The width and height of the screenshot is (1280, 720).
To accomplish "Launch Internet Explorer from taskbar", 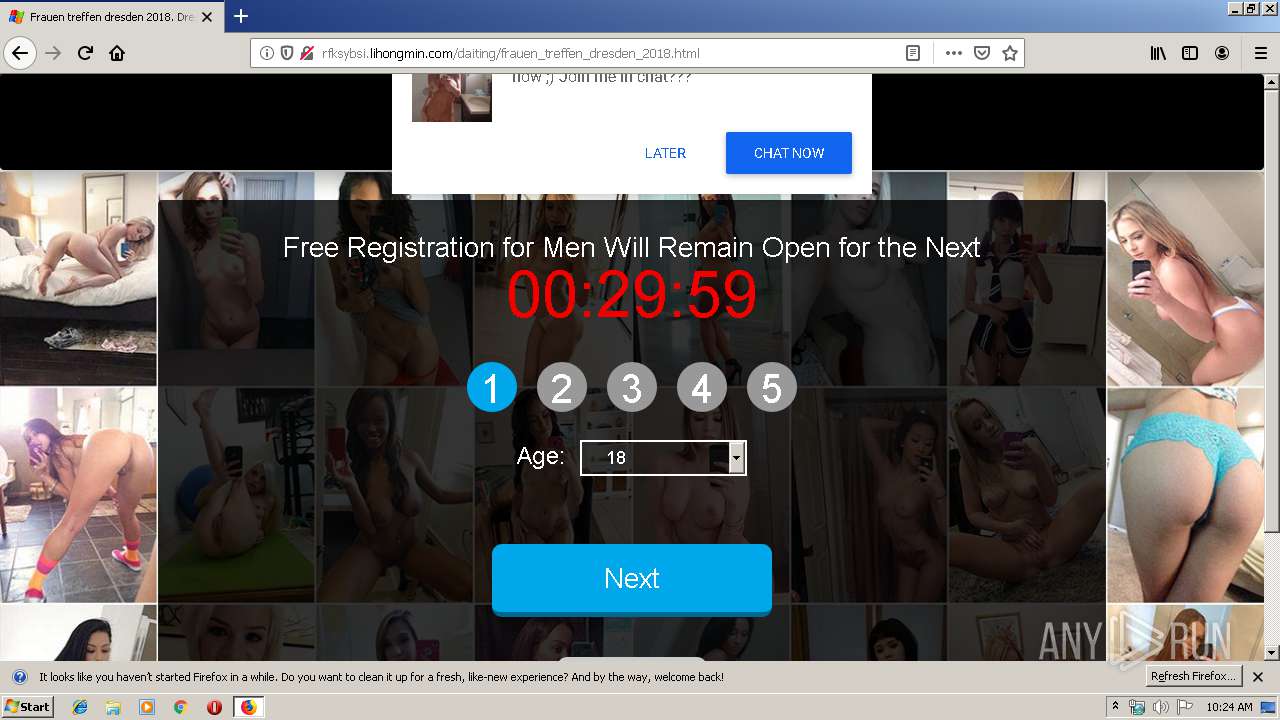I will point(80,707).
